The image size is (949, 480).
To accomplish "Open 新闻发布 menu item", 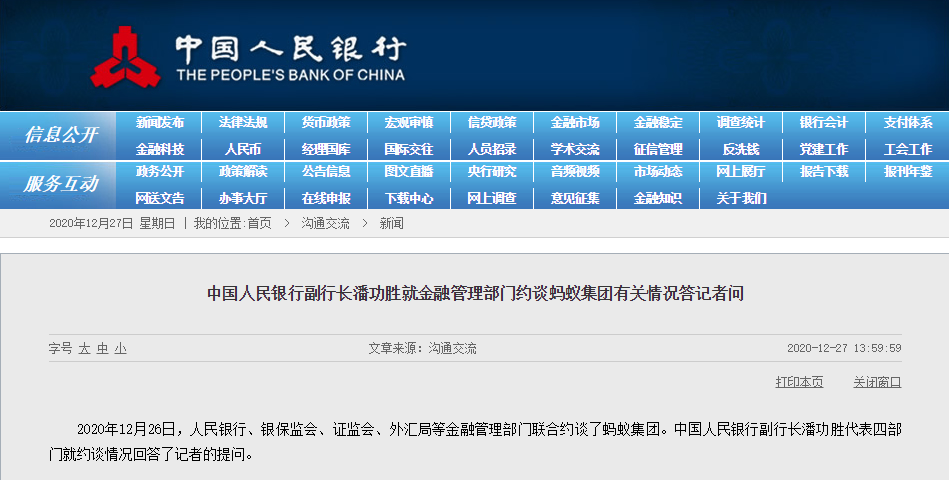I will click(160, 122).
